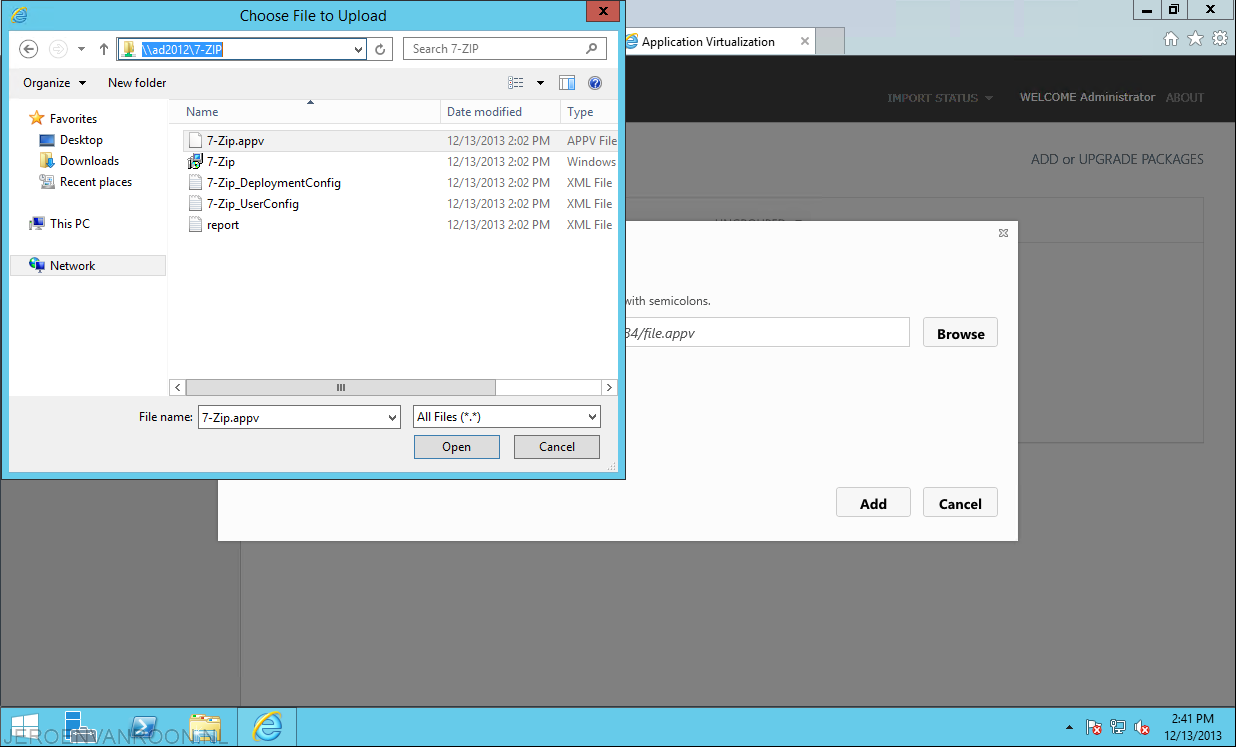The height and width of the screenshot is (747, 1236).
Task: Create a New folder
Action: point(137,83)
